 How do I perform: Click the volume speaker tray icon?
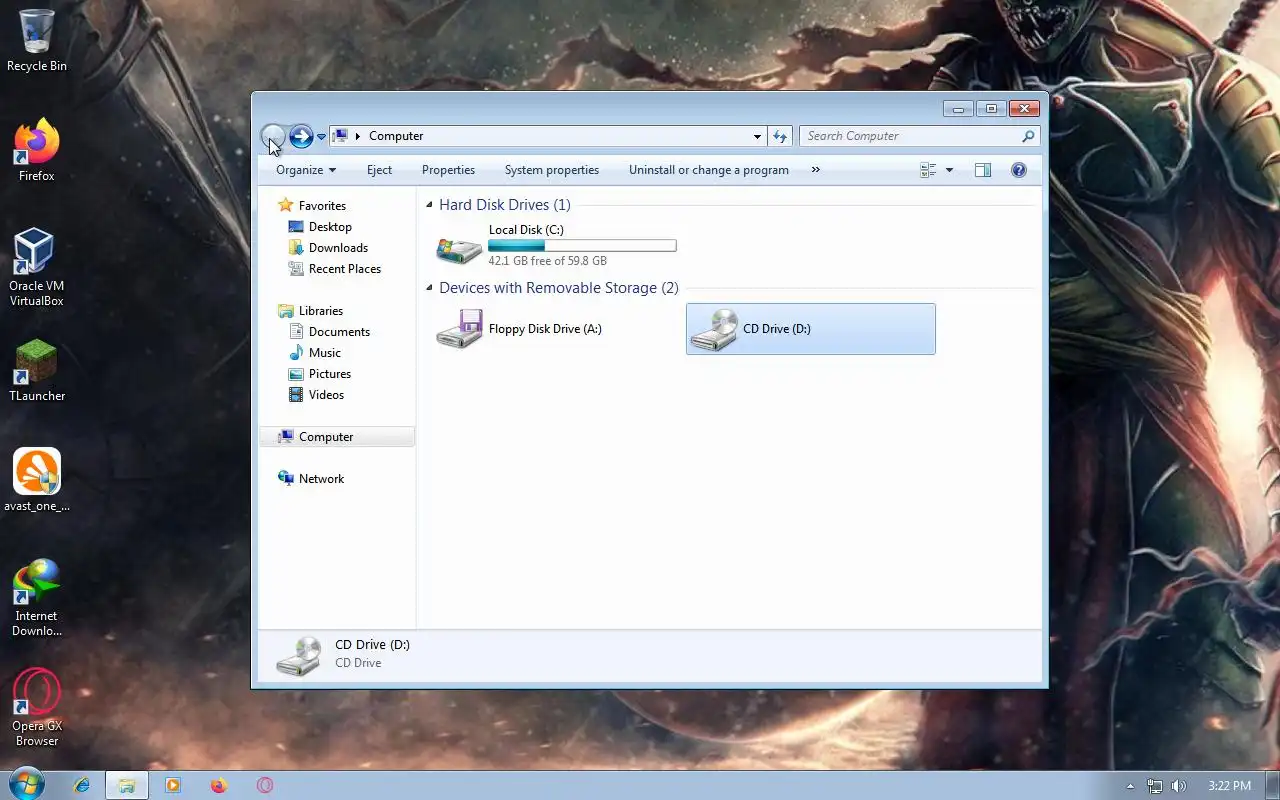click(x=1179, y=786)
